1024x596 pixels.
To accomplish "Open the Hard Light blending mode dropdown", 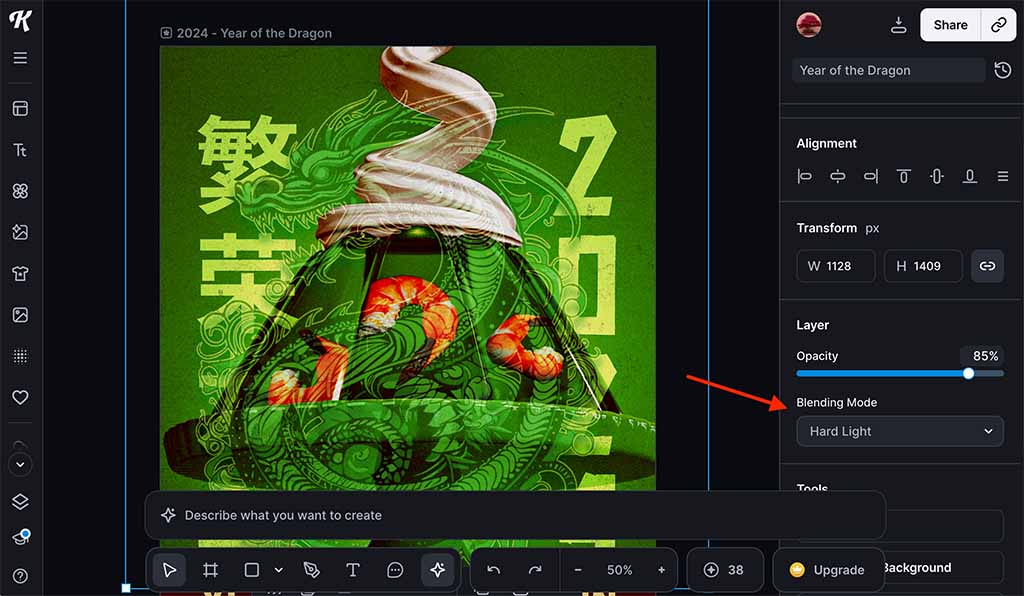I will pos(899,431).
